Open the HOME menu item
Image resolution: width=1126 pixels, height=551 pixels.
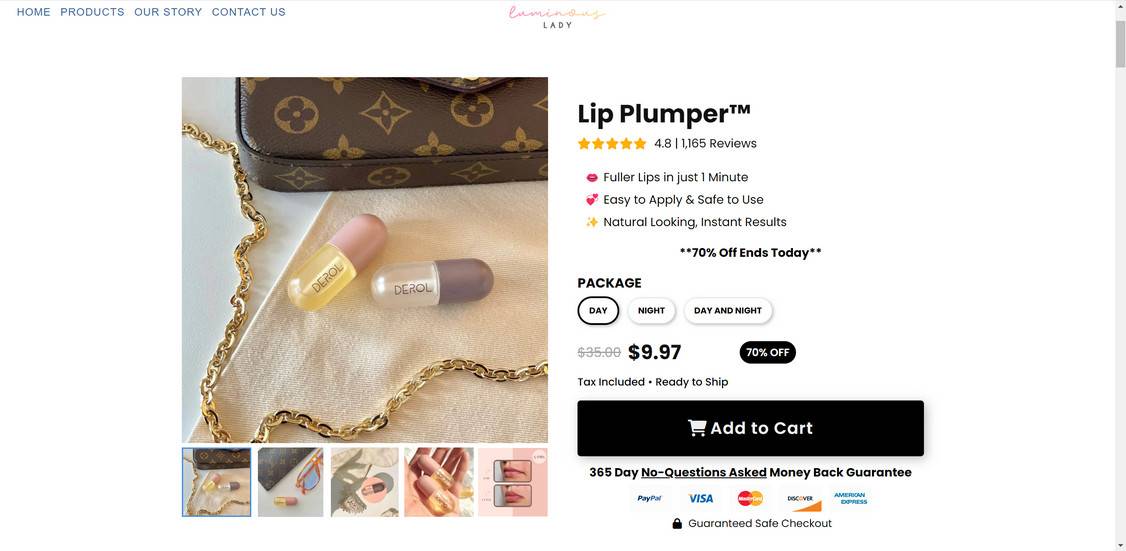click(34, 12)
